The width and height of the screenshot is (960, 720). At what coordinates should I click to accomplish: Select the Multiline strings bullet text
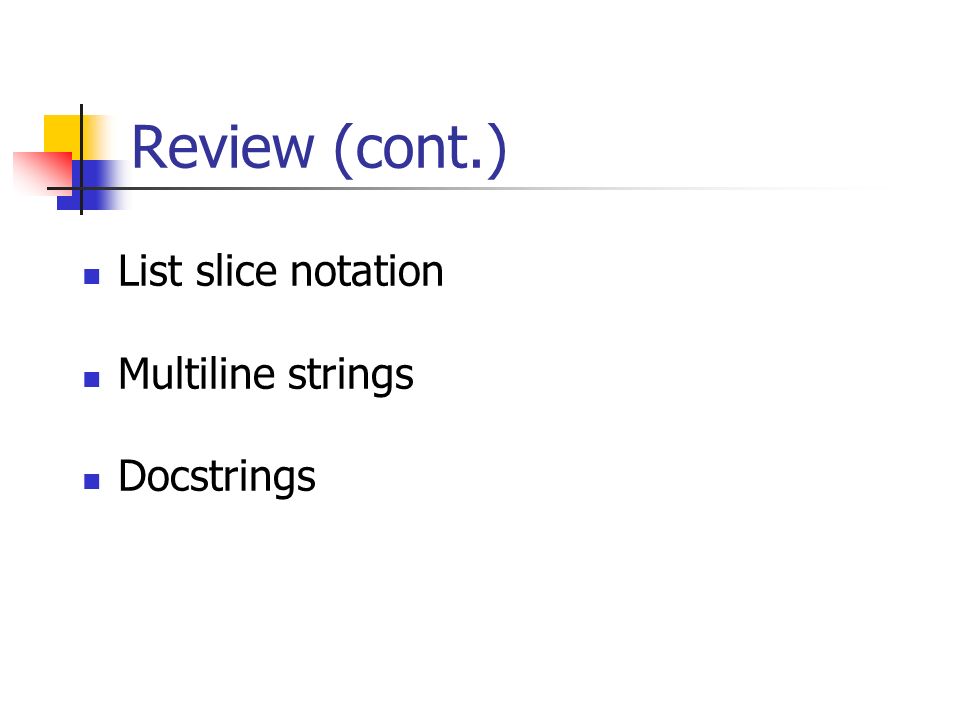tap(266, 375)
